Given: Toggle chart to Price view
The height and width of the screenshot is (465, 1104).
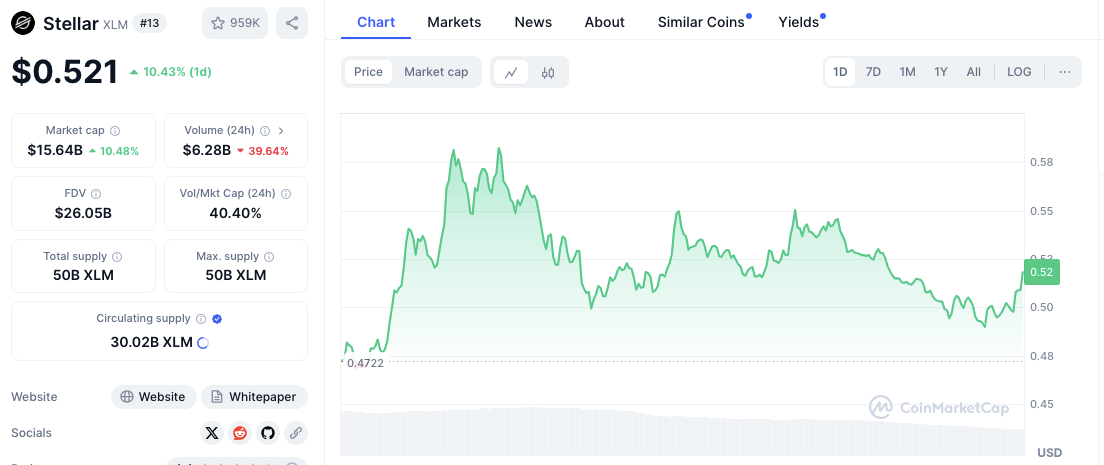Looking at the screenshot, I should pos(368,72).
